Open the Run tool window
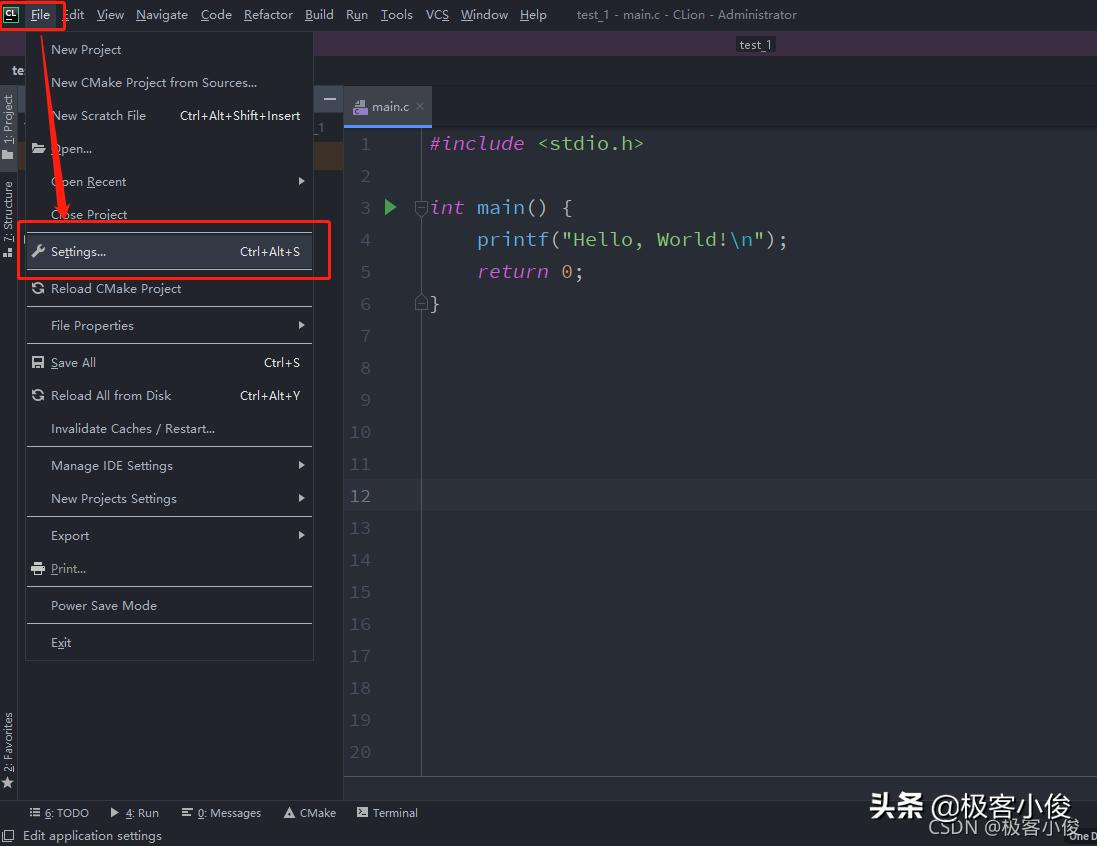This screenshot has height=846, width=1097. click(135, 812)
